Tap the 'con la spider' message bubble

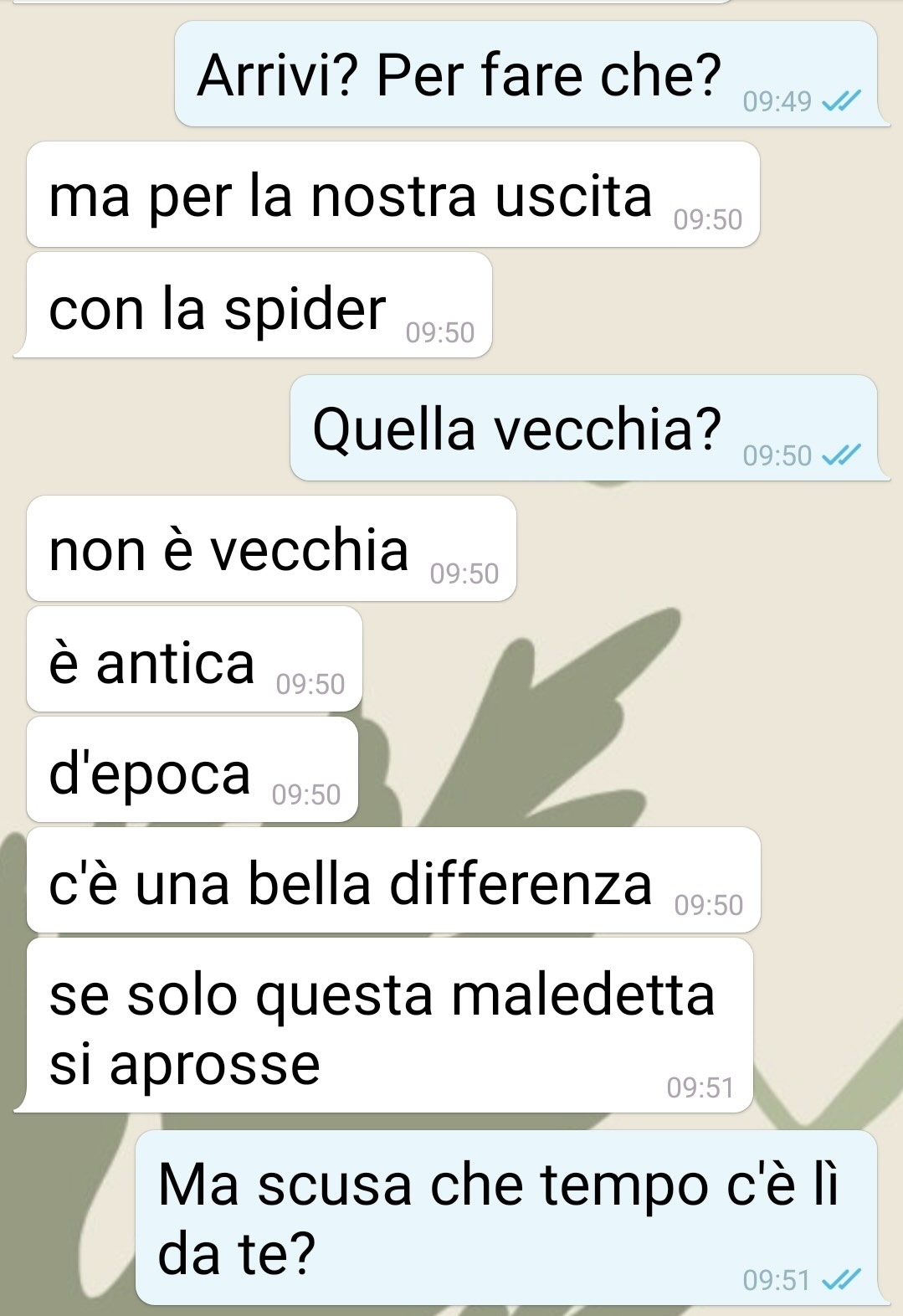[259, 305]
